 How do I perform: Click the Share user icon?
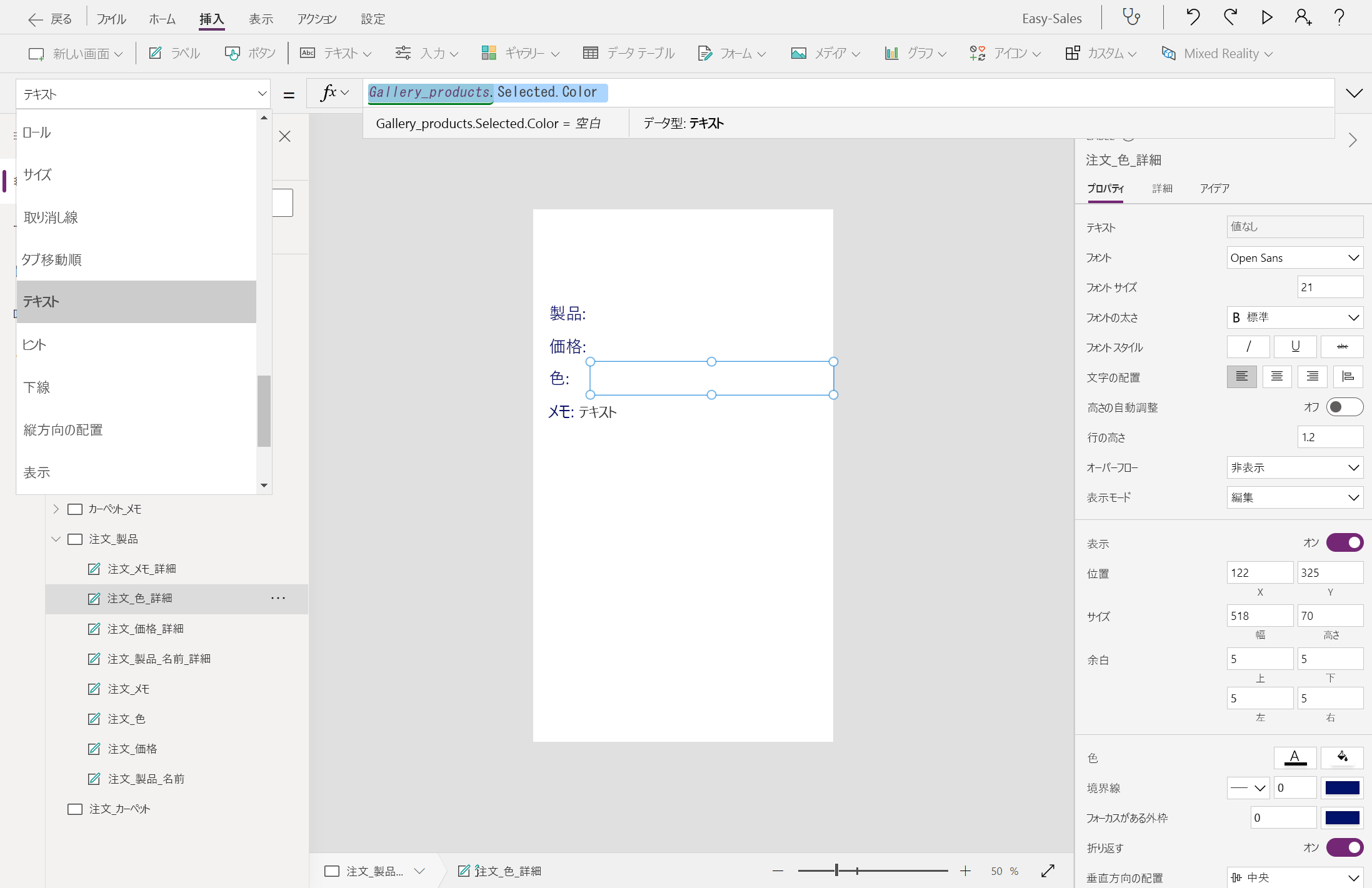point(1303,17)
